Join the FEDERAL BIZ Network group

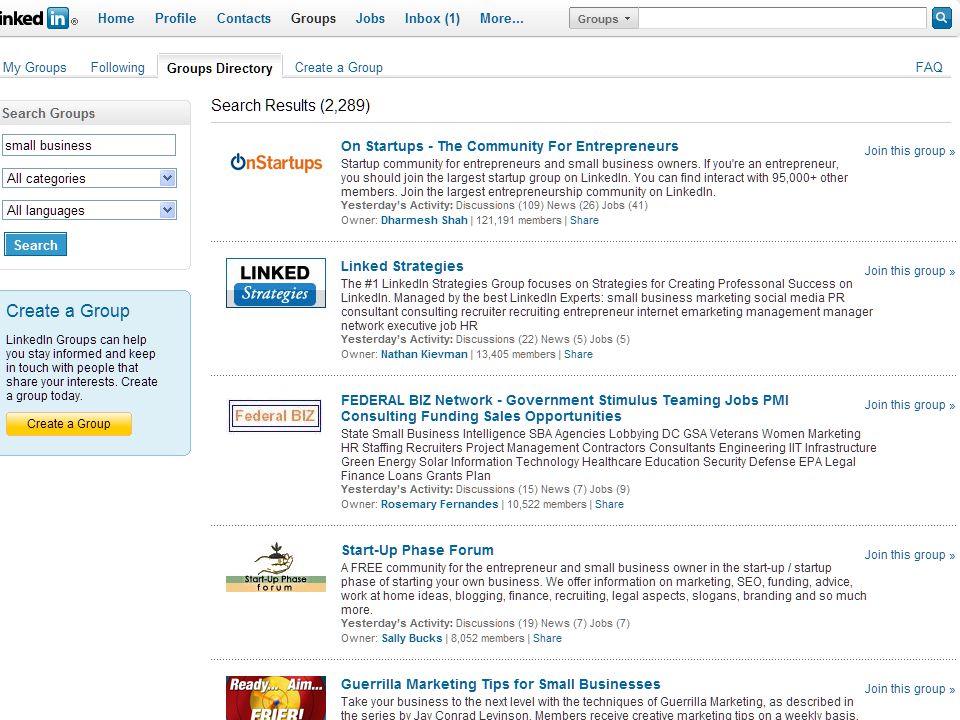tap(910, 405)
